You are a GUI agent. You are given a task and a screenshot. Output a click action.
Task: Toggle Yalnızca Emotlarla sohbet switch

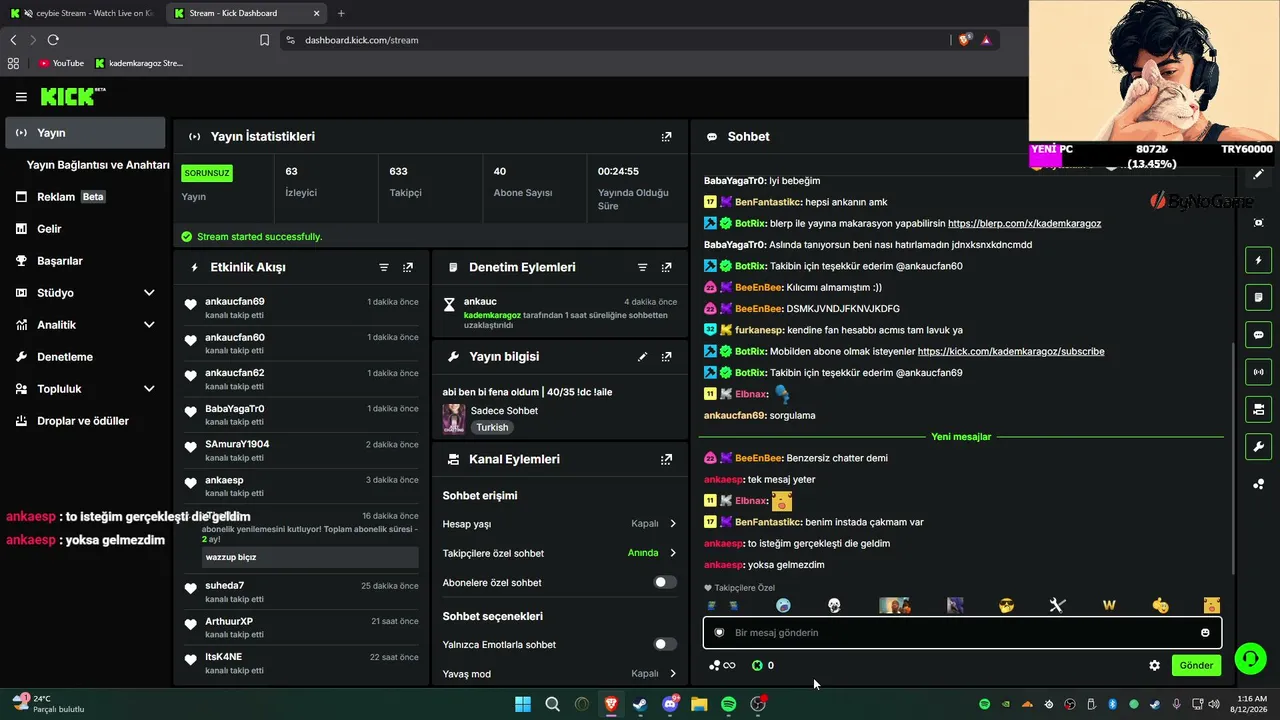point(665,644)
